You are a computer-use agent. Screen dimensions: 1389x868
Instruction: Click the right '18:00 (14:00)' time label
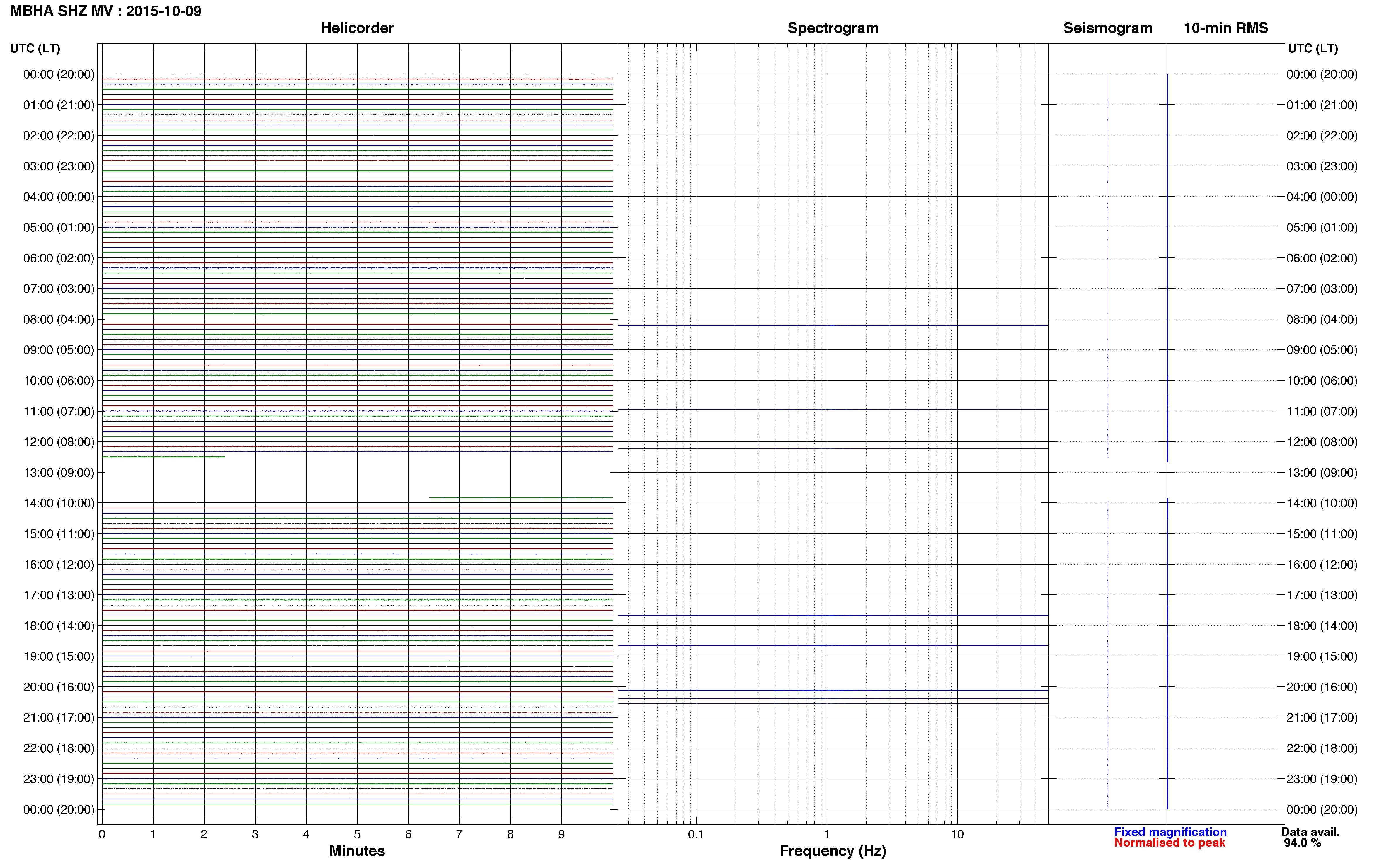point(1322,626)
